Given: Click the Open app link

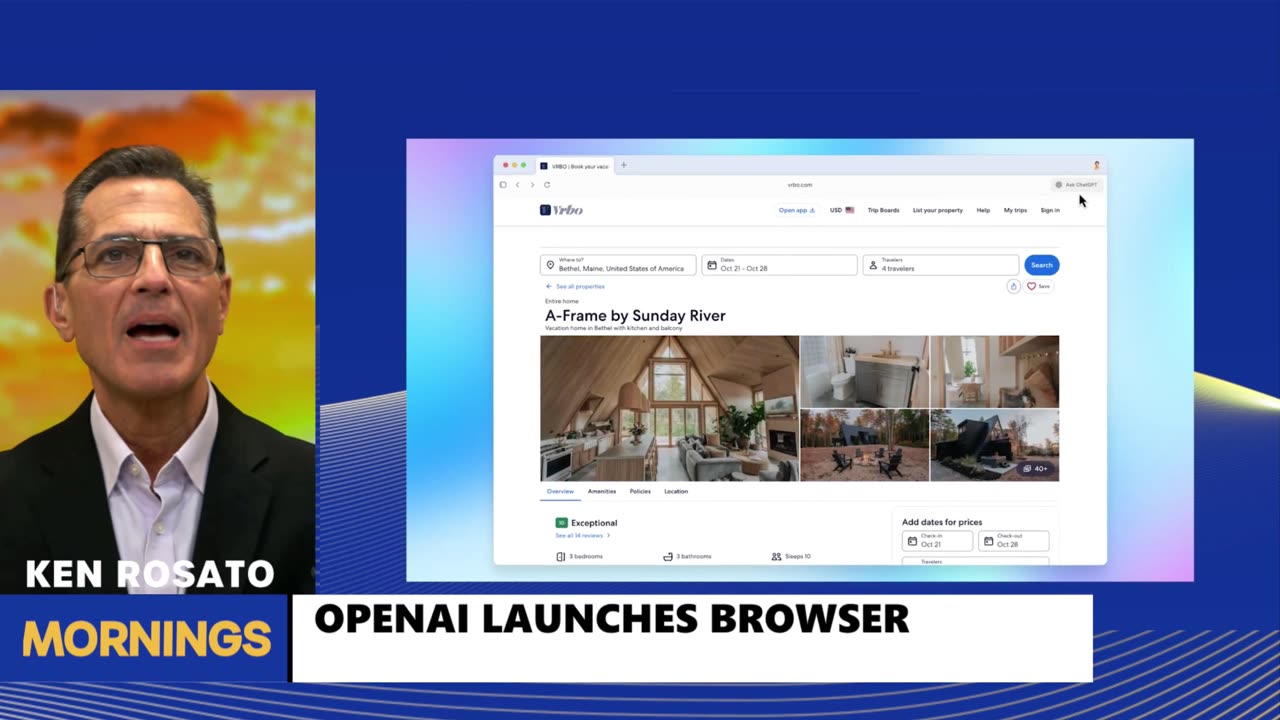Looking at the screenshot, I should tap(797, 210).
